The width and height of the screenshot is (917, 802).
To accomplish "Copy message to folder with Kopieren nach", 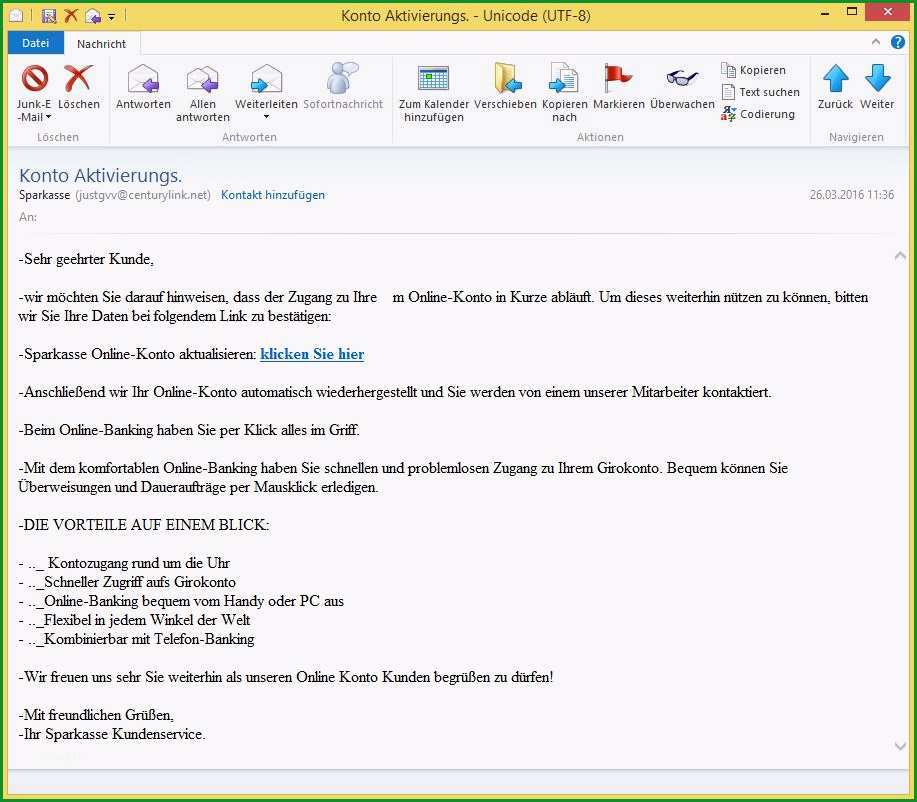I will (x=564, y=94).
